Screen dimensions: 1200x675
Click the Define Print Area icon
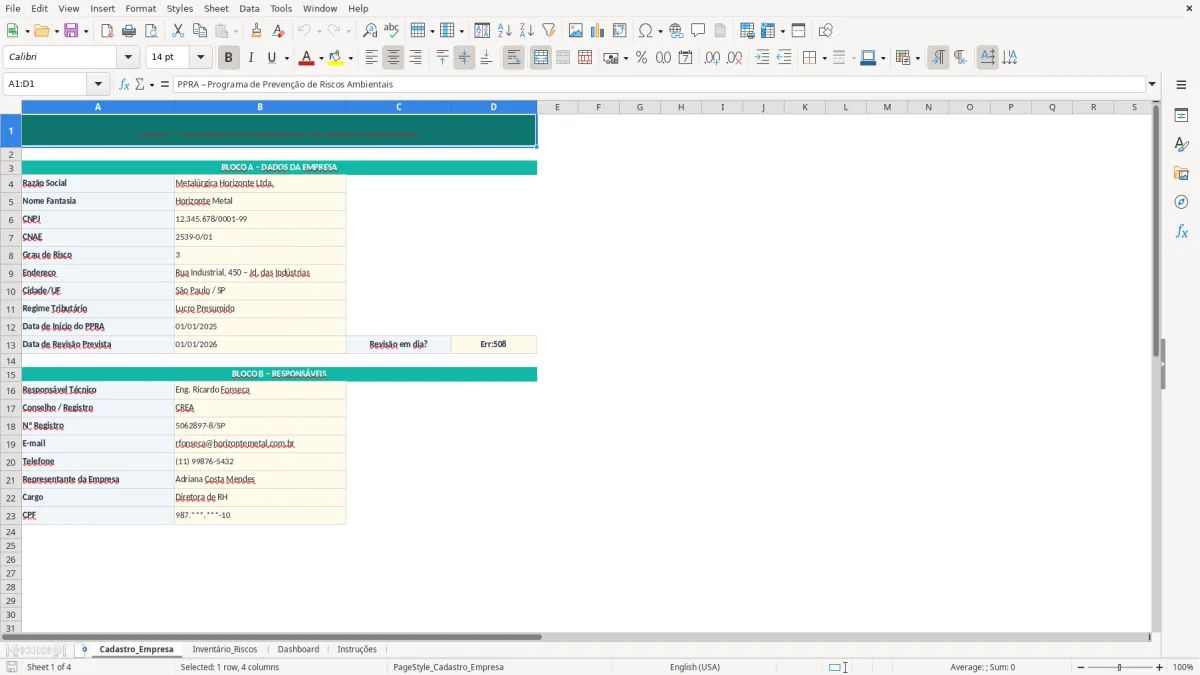[747, 31]
